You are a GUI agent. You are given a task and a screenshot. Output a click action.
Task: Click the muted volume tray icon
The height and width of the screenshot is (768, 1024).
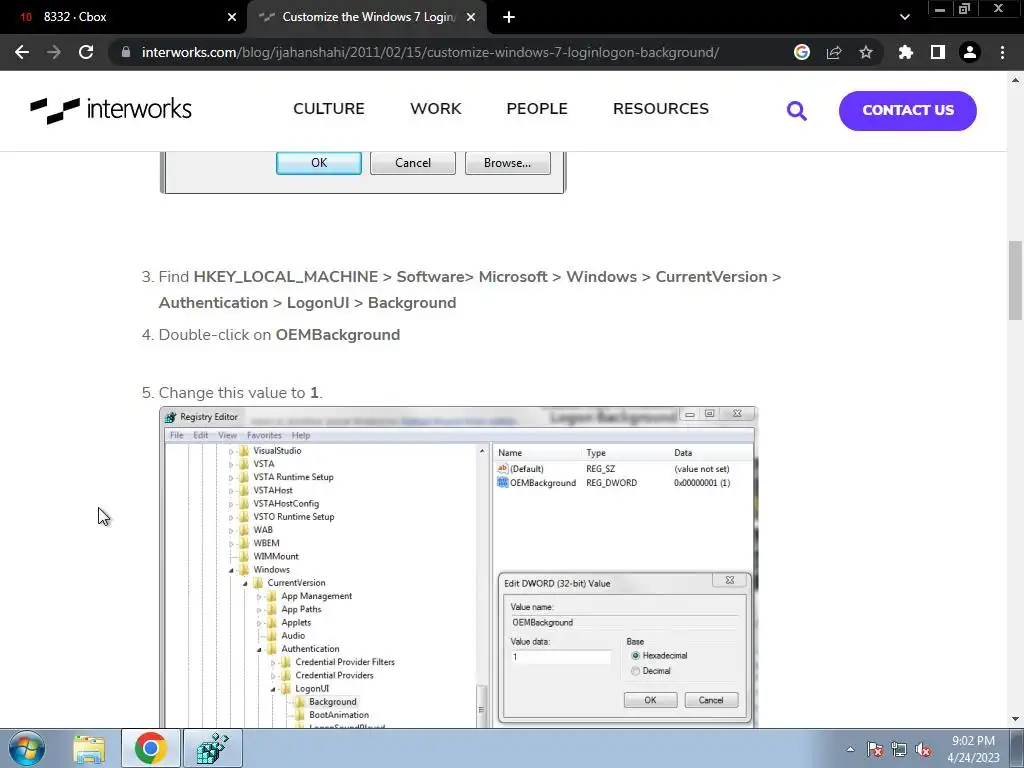point(923,749)
